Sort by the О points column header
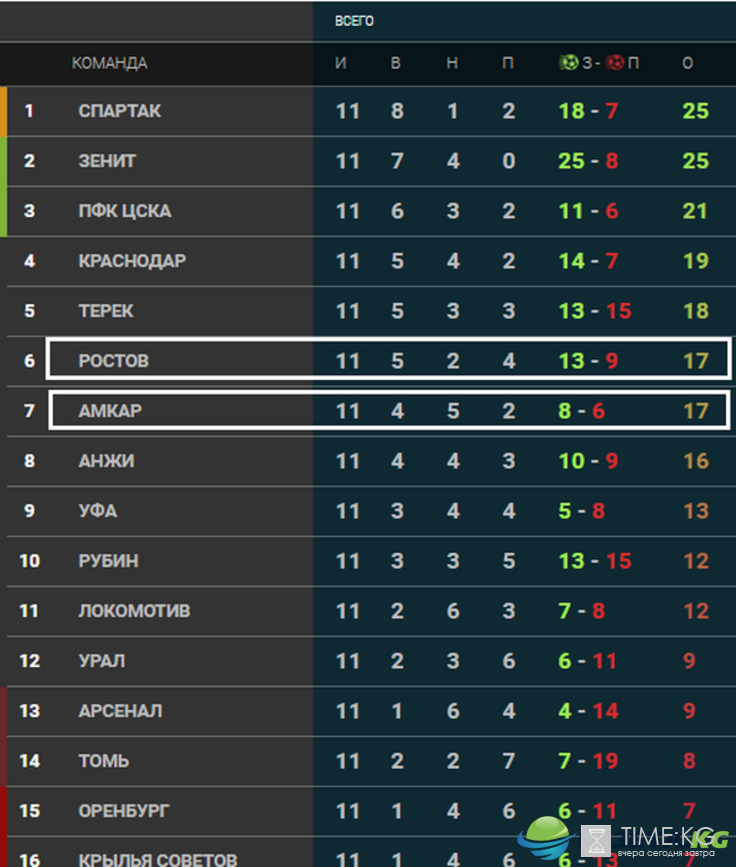This screenshot has height=867, width=736. (687, 63)
